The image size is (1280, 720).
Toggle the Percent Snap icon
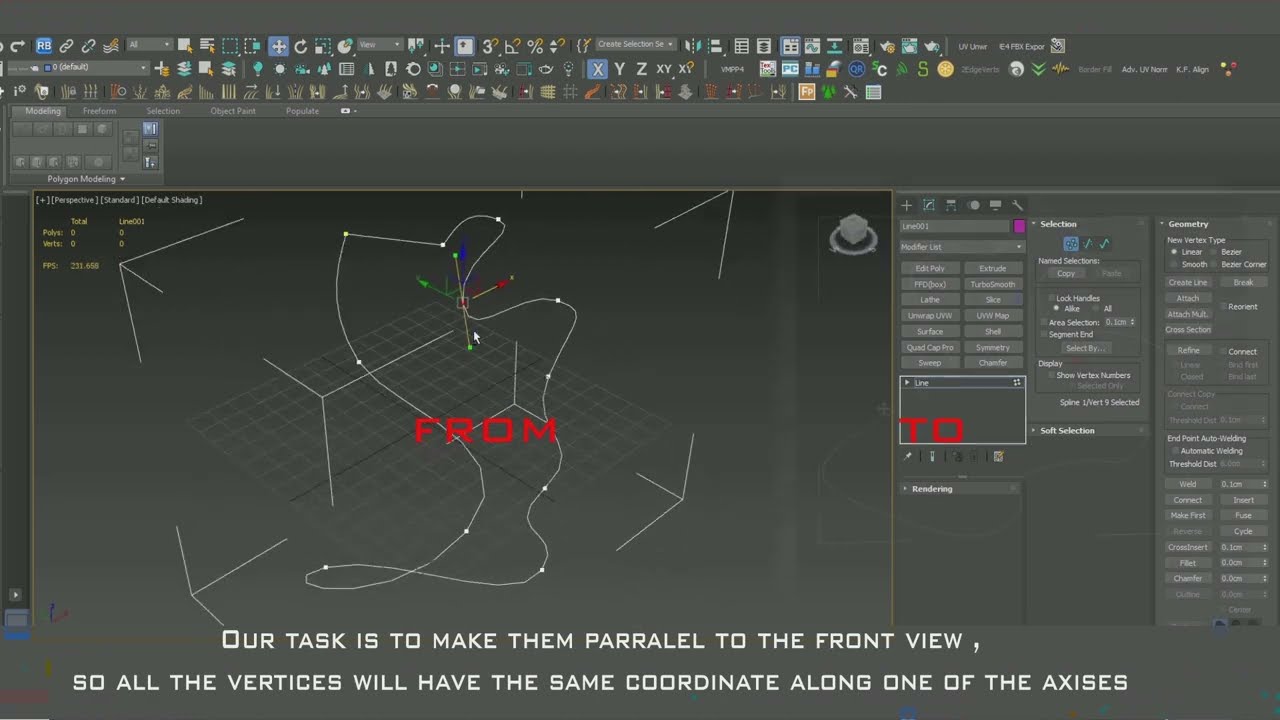point(535,46)
